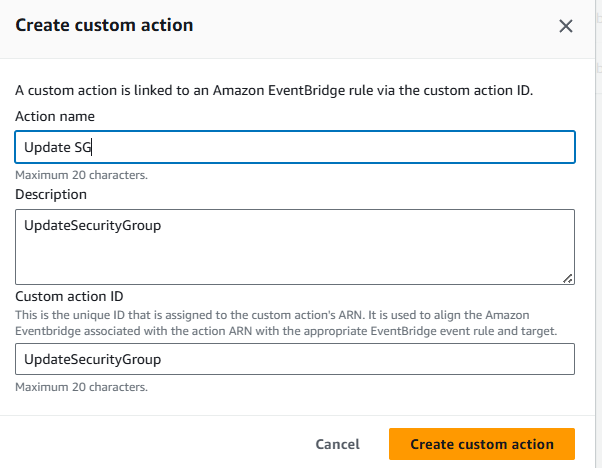Click the orange Create custom action button
The height and width of the screenshot is (468, 602).
(482, 444)
